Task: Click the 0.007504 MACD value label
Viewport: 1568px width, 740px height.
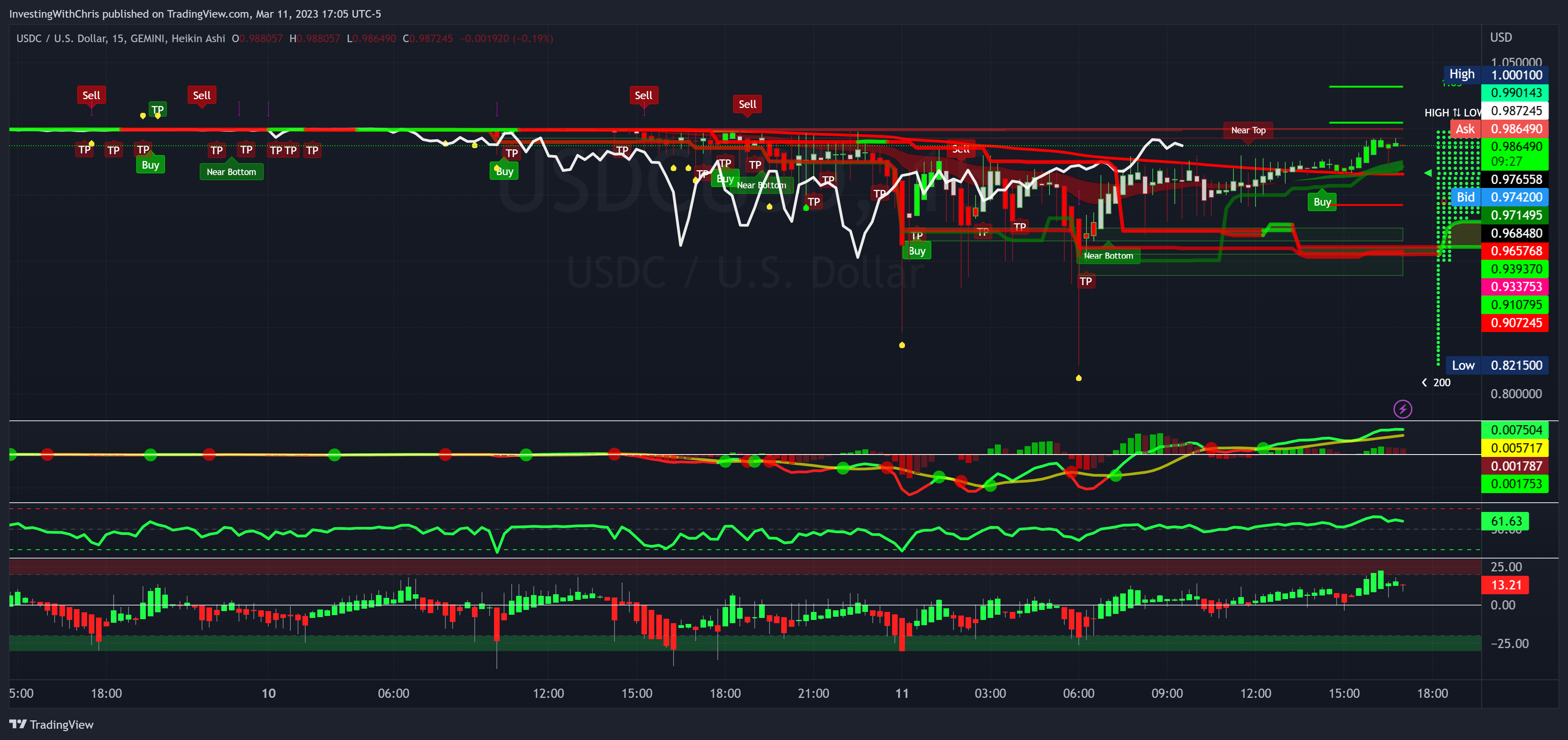Action: tap(1515, 430)
